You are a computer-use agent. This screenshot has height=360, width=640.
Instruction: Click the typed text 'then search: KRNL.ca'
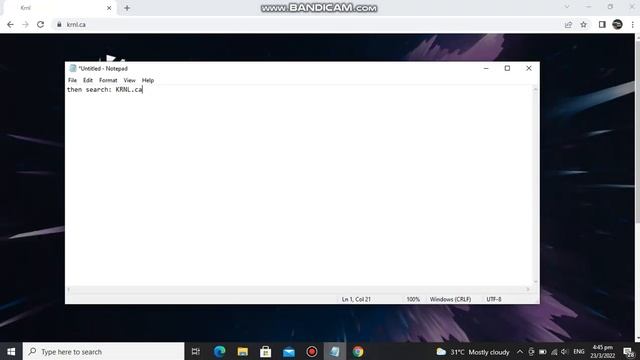(105, 89)
